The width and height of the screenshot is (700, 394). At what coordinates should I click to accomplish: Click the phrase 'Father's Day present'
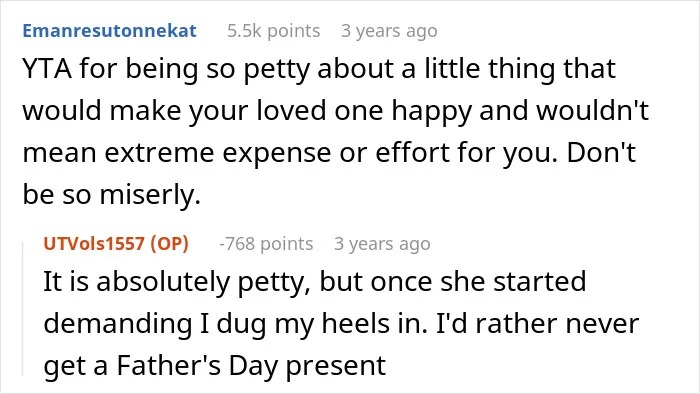click(251, 365)
